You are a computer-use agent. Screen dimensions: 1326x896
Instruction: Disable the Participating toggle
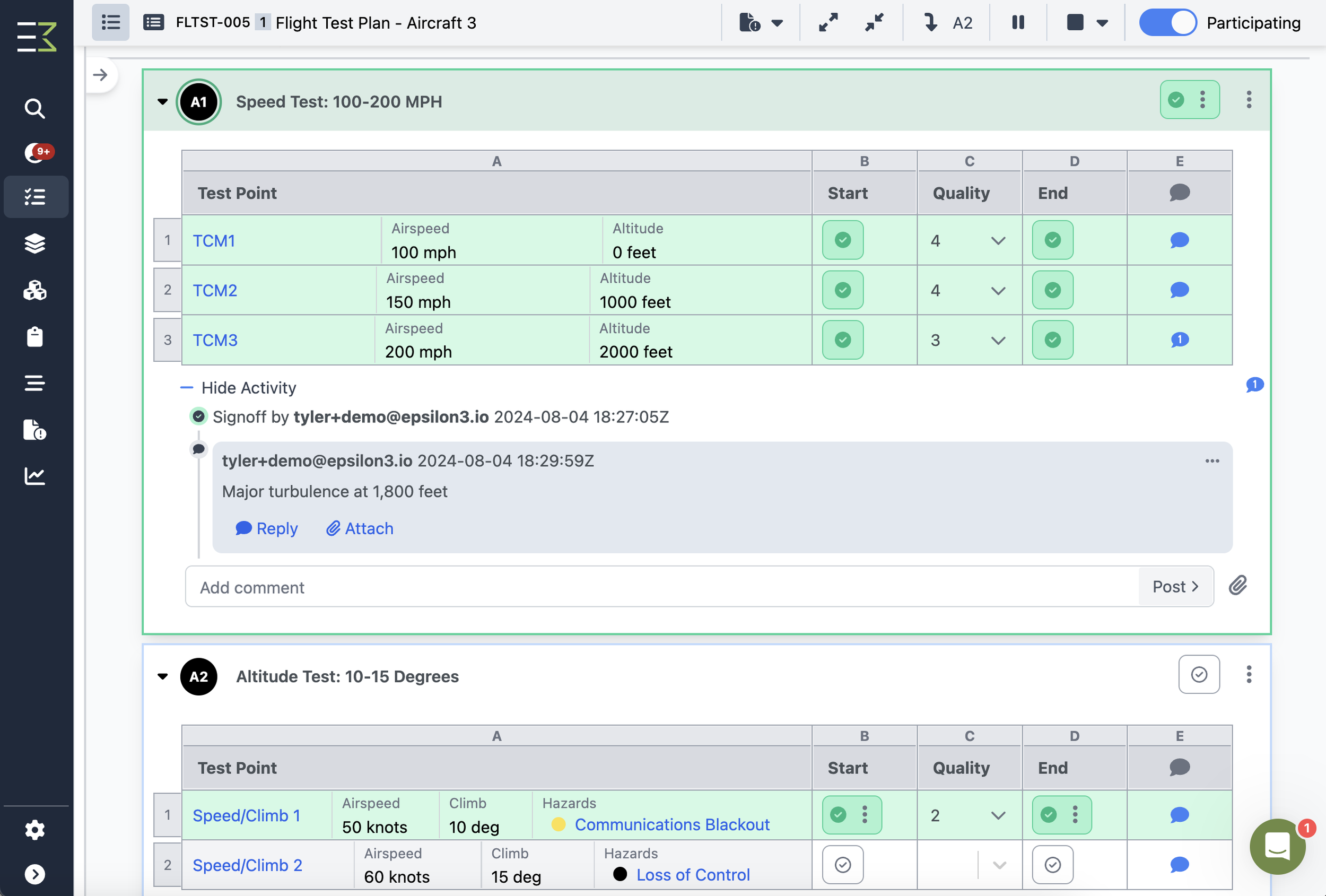[1167, 23]
